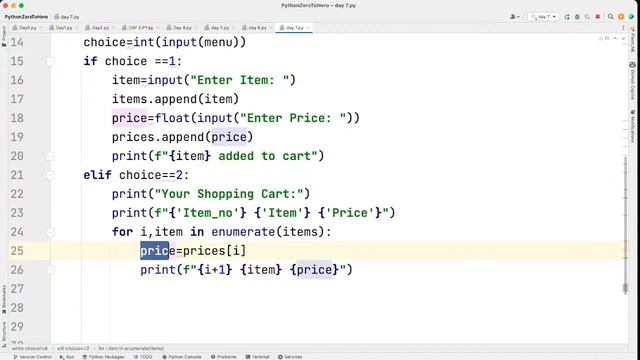The image size is (640, 360).
Task: Click the "Enter Item: " string on line 16
Action: click(240, 80)
